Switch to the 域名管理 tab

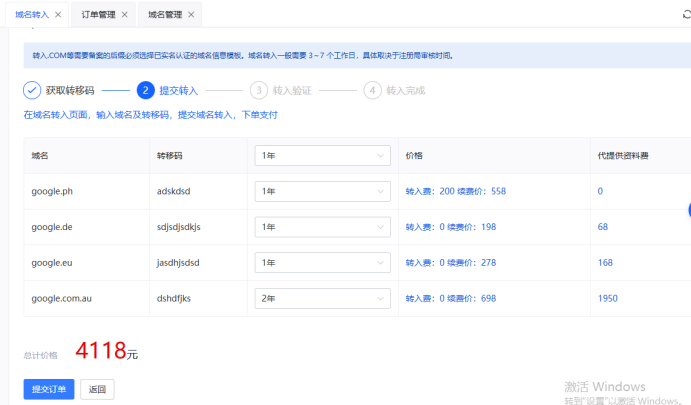(x=165, y=14)
